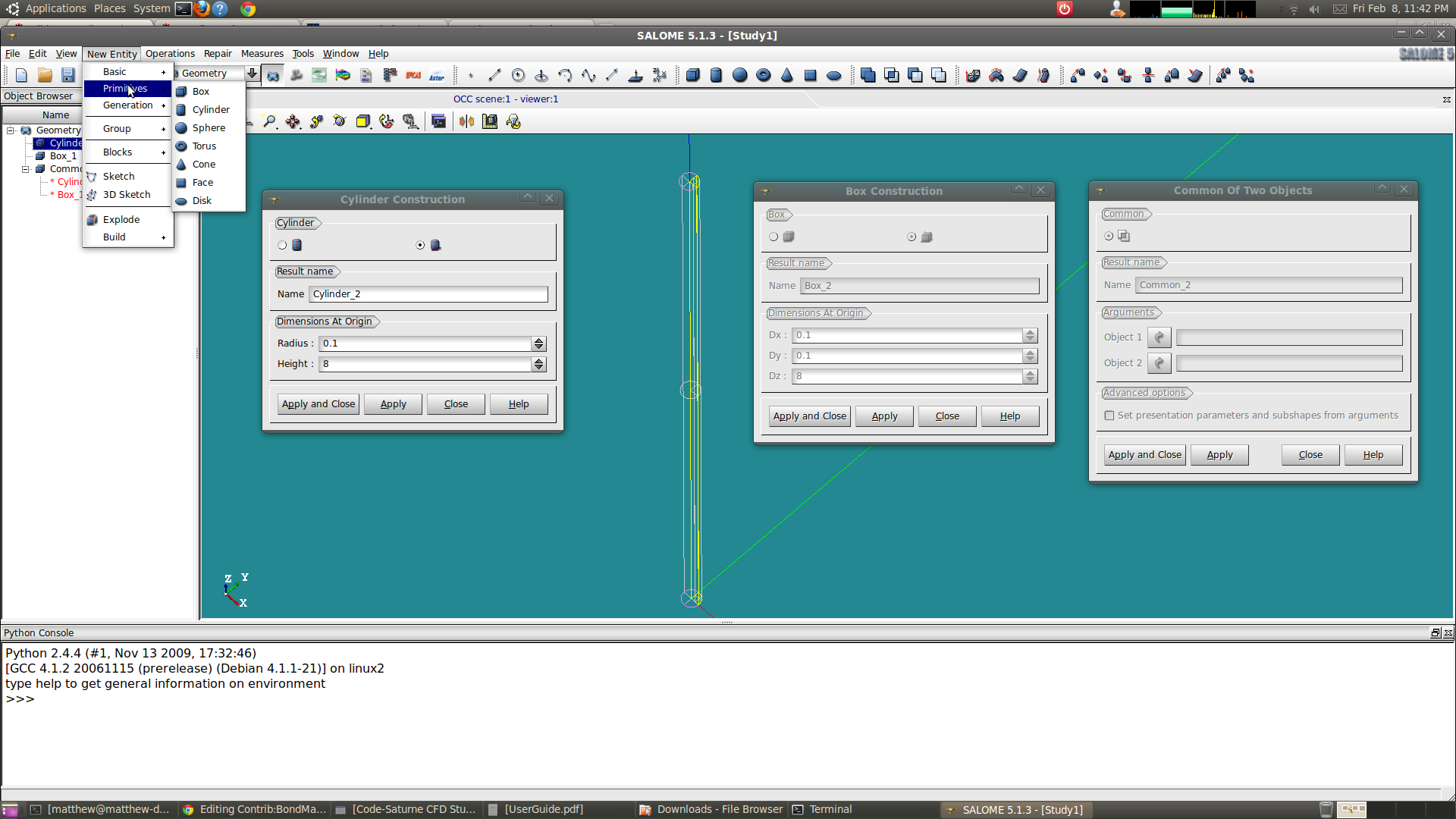Image resolution: width=1456 pixels, height=819 pixels.
Task: Open the Geometry module dropdown arrow
Action: point(252,73)
